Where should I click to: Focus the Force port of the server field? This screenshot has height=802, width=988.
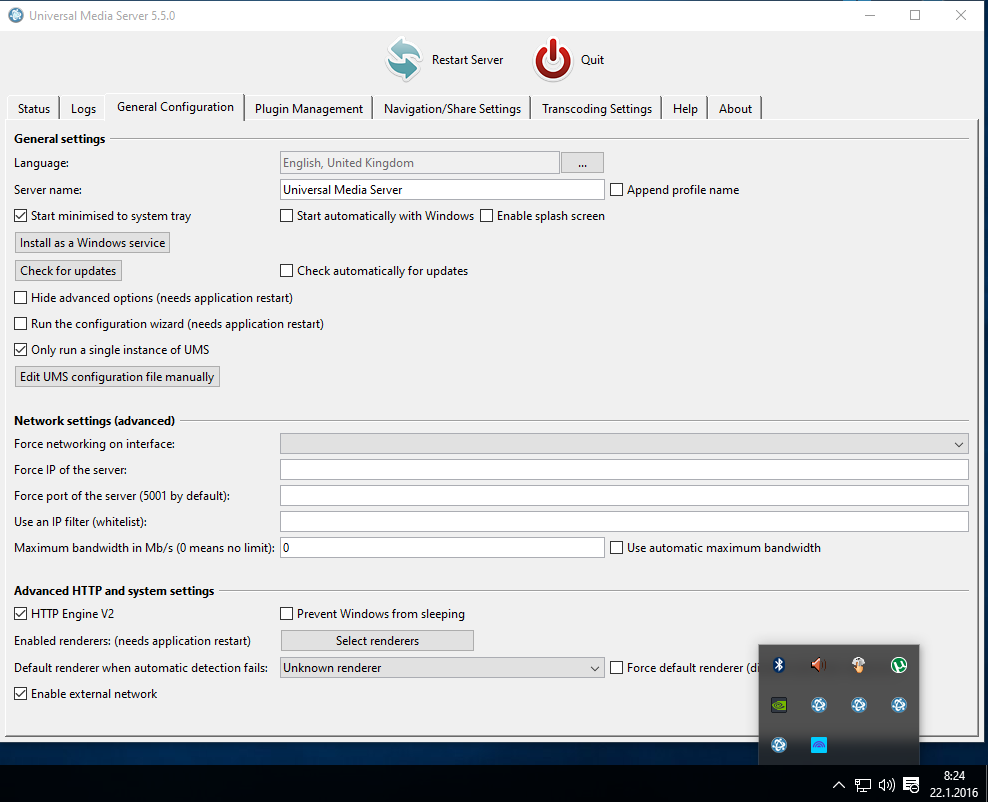point(624,496)
